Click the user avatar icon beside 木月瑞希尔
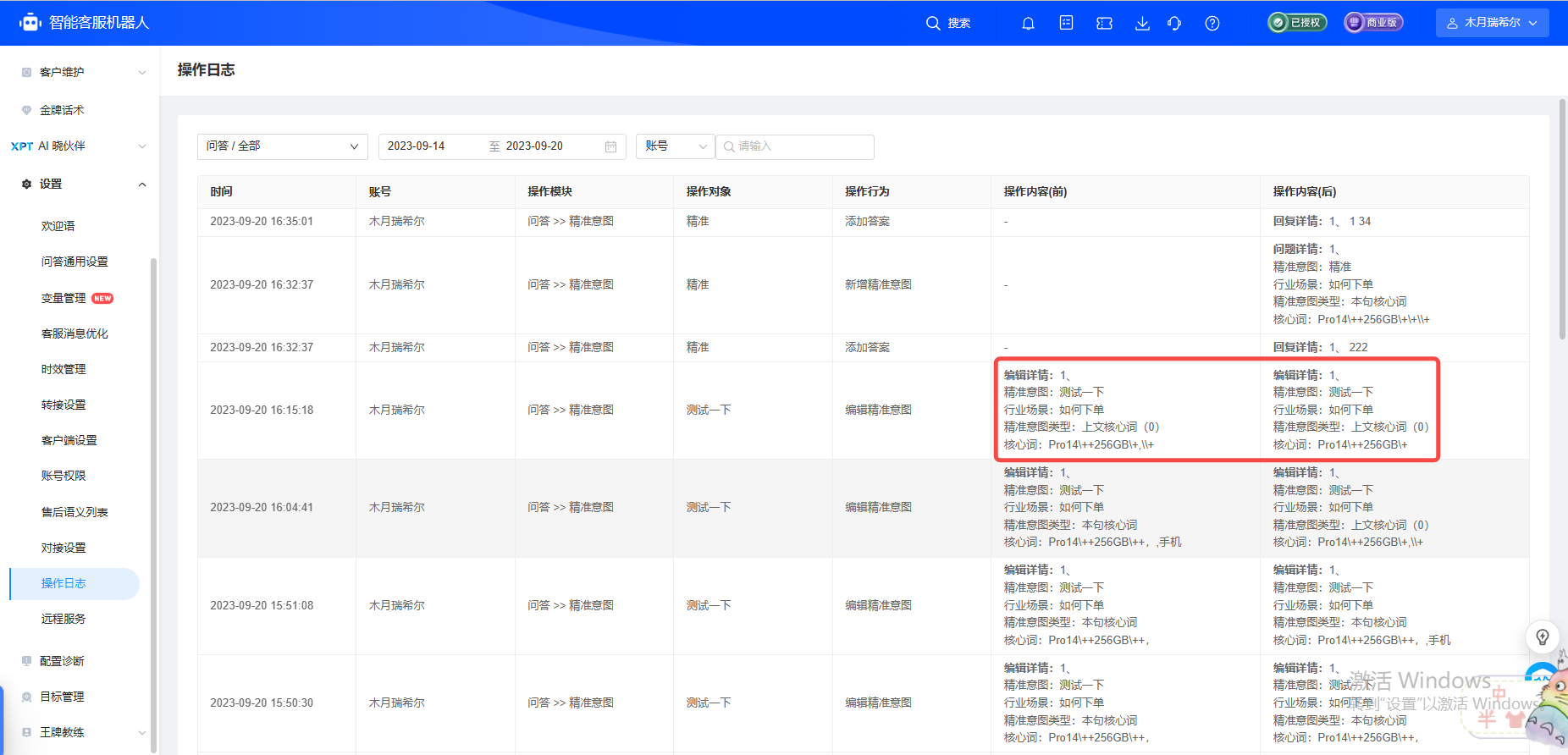This screenshot has width=1568, height=755. click(1452, 23)
